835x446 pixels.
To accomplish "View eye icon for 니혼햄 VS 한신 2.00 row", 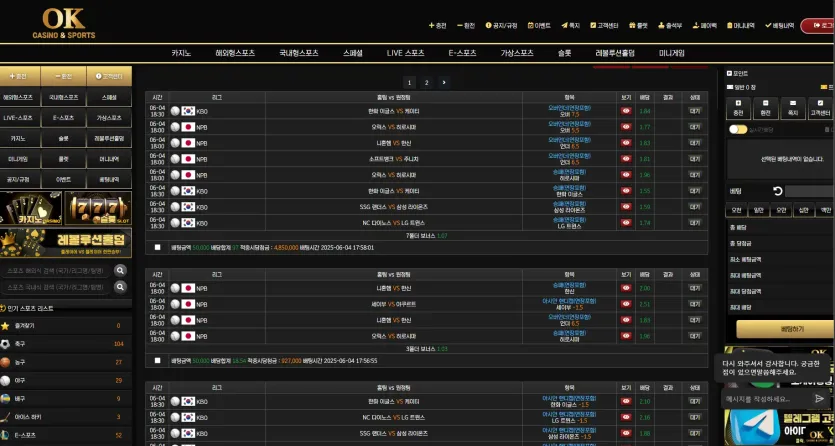I will pyautogui.click(x=626, y=288).
